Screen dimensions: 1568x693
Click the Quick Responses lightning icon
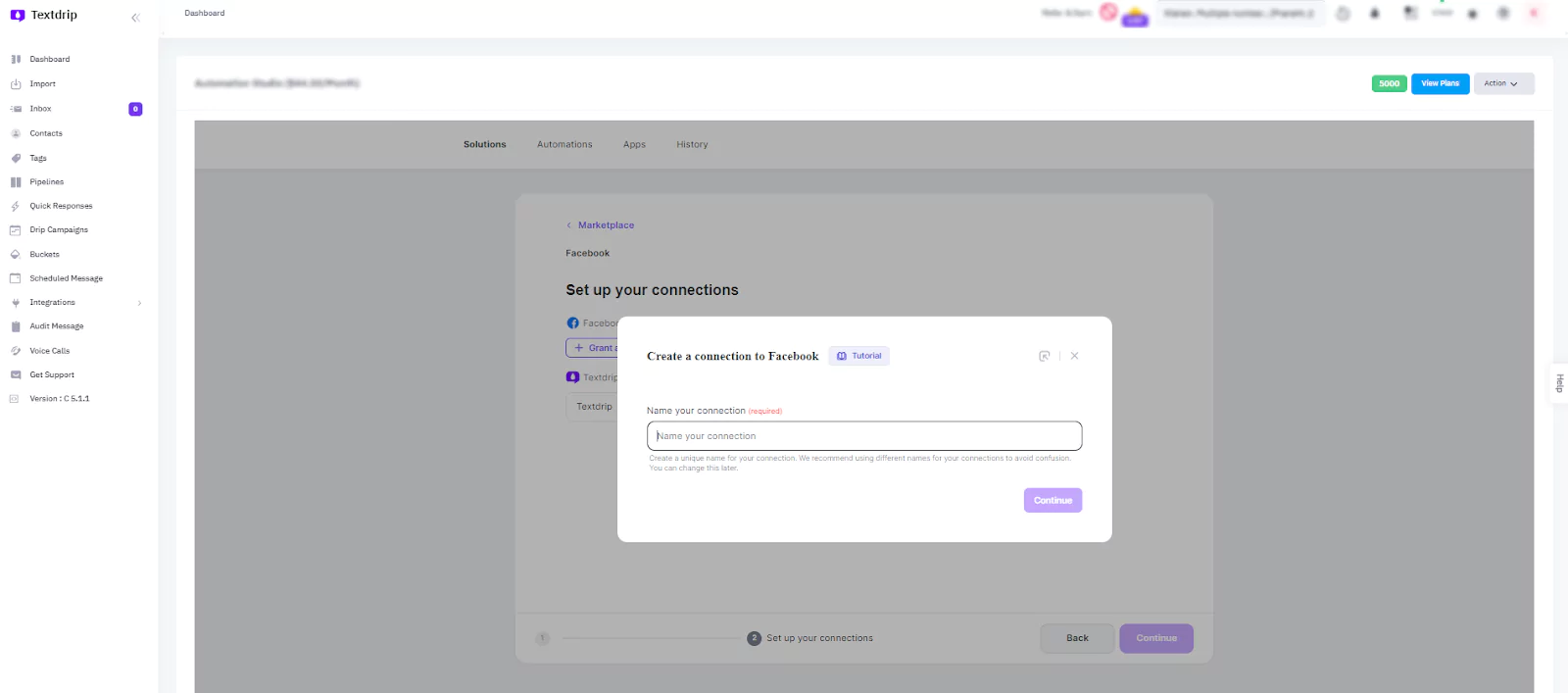(x=16, y=206)
